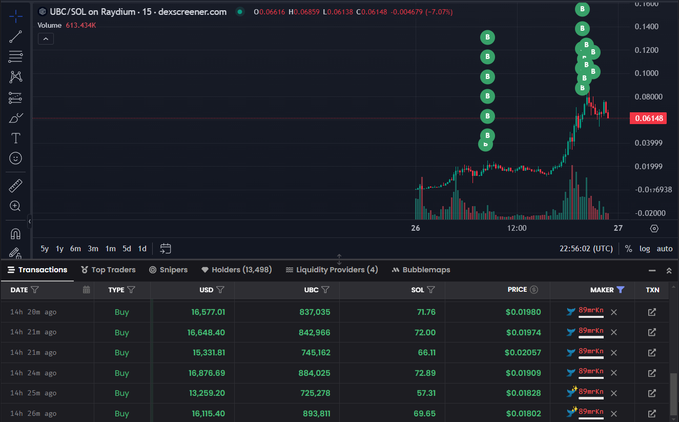Open the SOL column filter
The image size is (679, 422).
431,290
